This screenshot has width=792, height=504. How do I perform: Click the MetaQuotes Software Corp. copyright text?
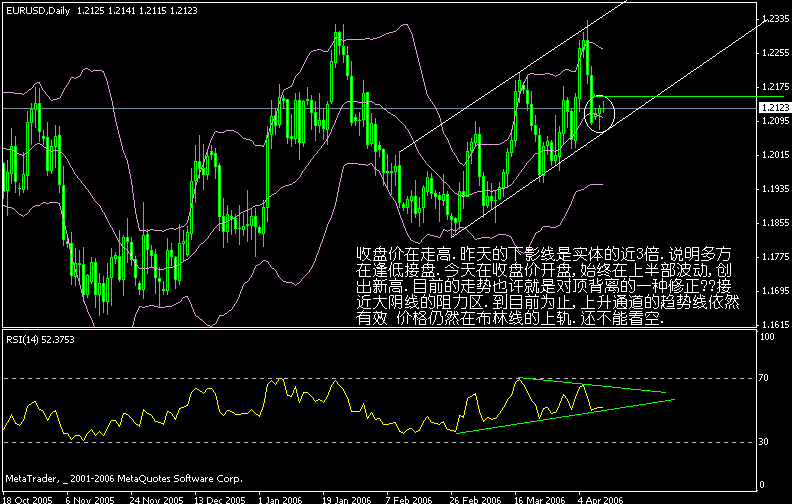click(124, 478)
